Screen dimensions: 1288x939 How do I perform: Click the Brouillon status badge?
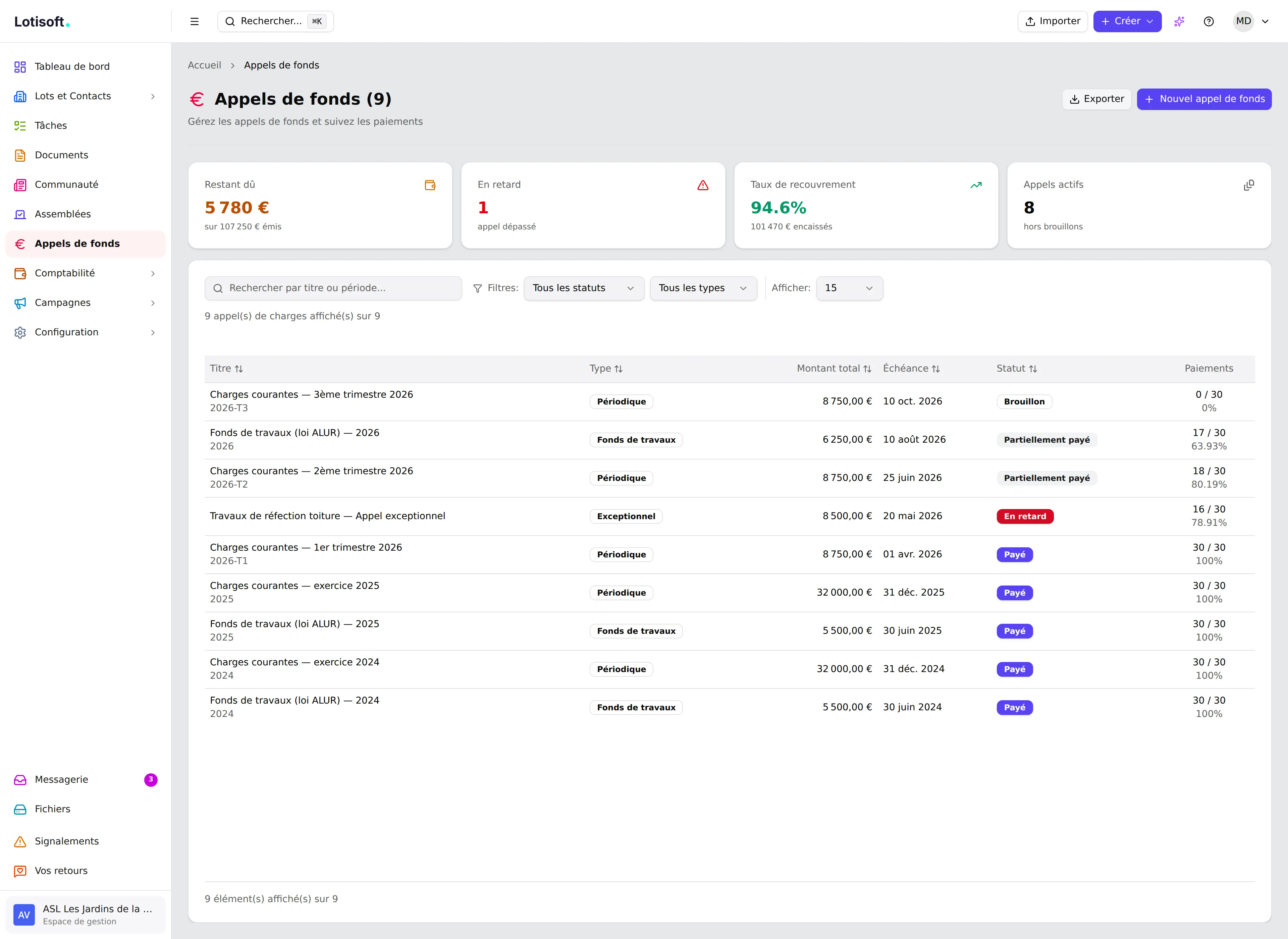(x=1024, y=402)
